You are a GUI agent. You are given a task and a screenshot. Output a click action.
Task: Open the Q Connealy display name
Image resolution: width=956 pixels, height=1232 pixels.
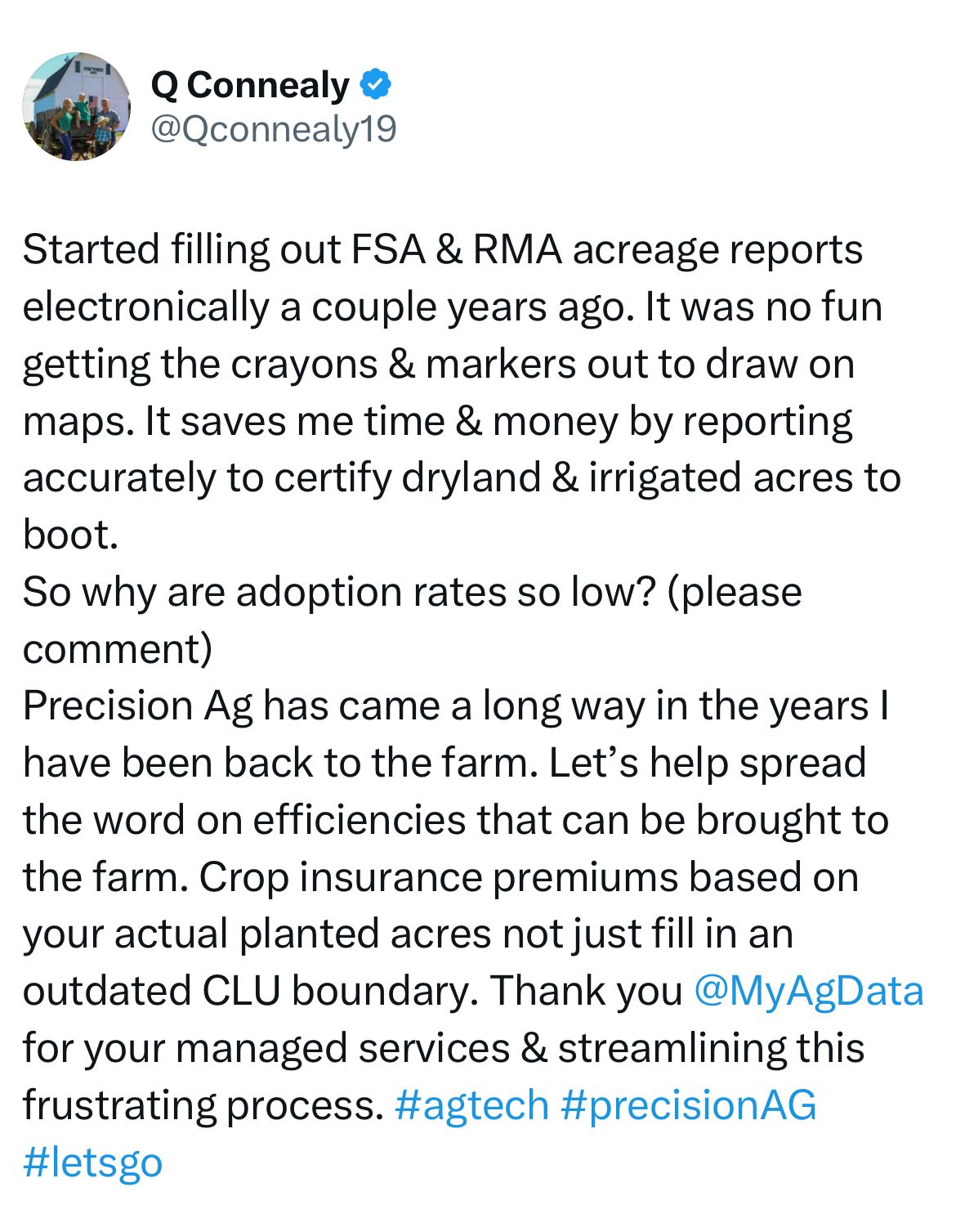pyautogui.click(x=250, y=85)
